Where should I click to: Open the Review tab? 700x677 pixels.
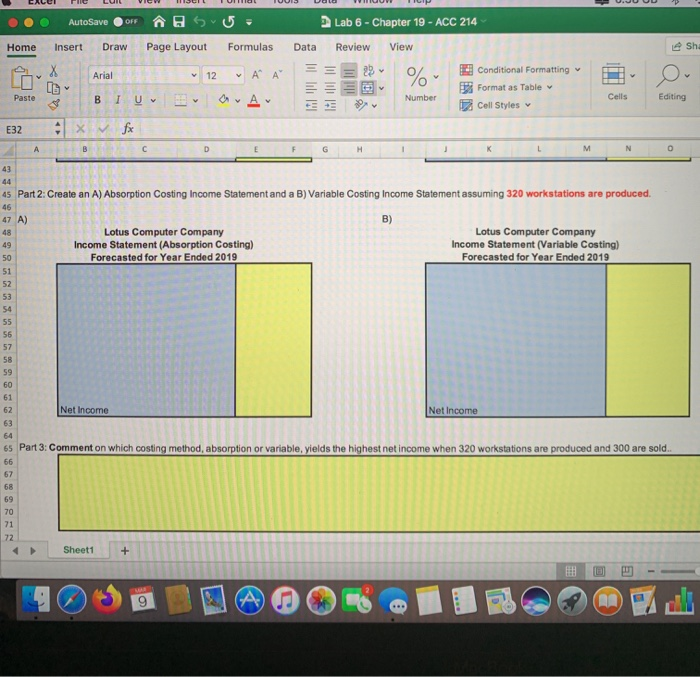point(353,47)
